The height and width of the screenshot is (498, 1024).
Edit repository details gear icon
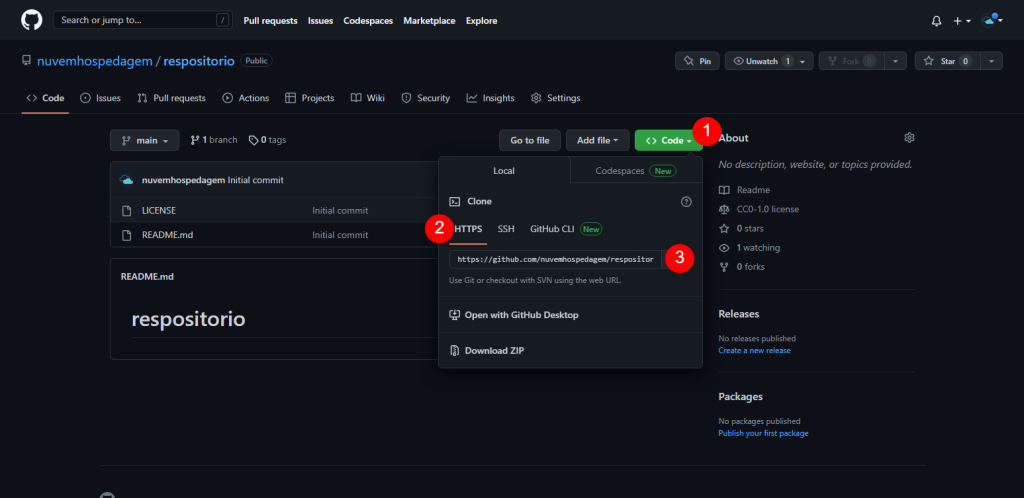(909, 138)
